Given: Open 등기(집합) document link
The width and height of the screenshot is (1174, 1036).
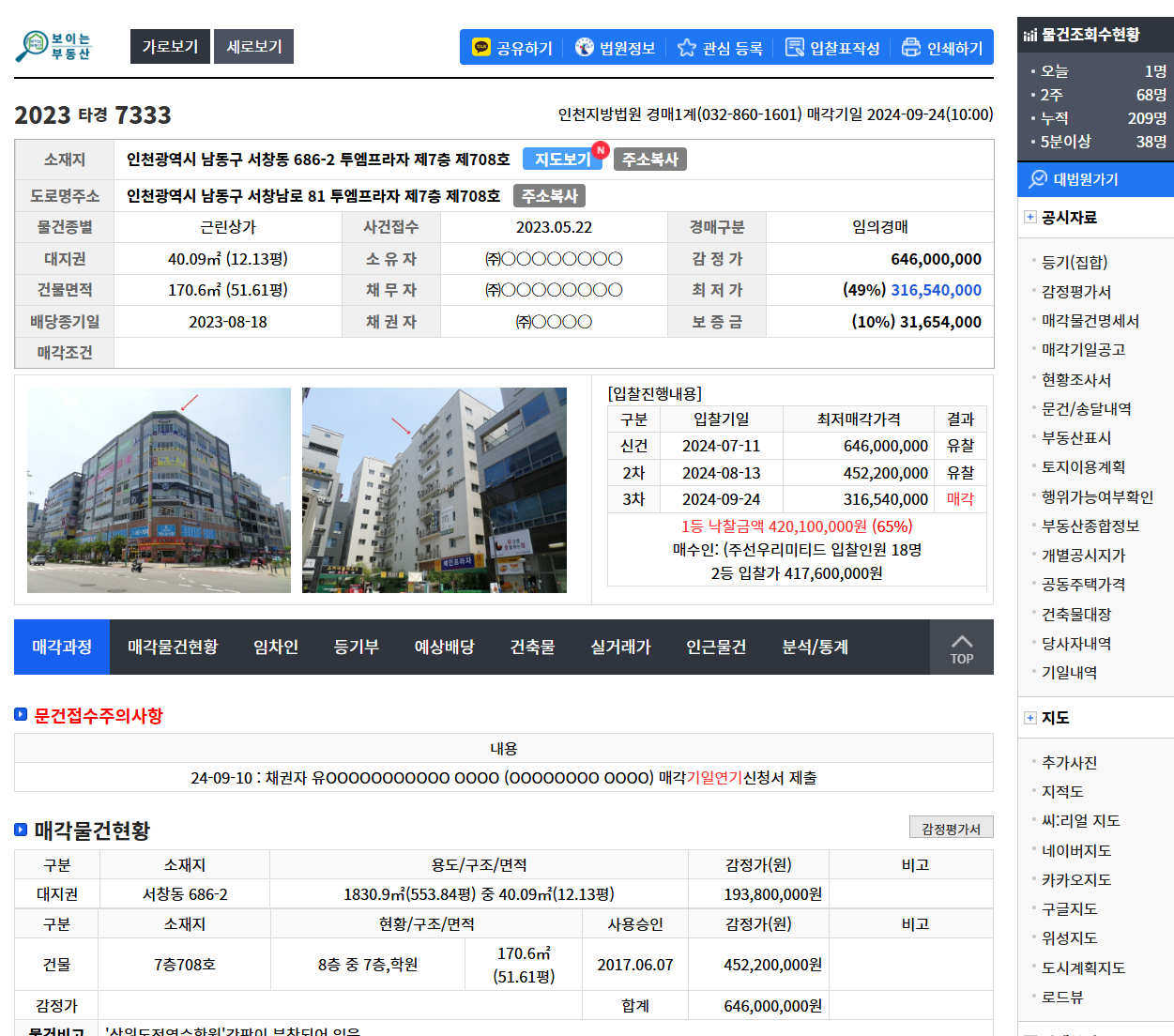Looking at the screenshot, I should (x=1075, y=262).
